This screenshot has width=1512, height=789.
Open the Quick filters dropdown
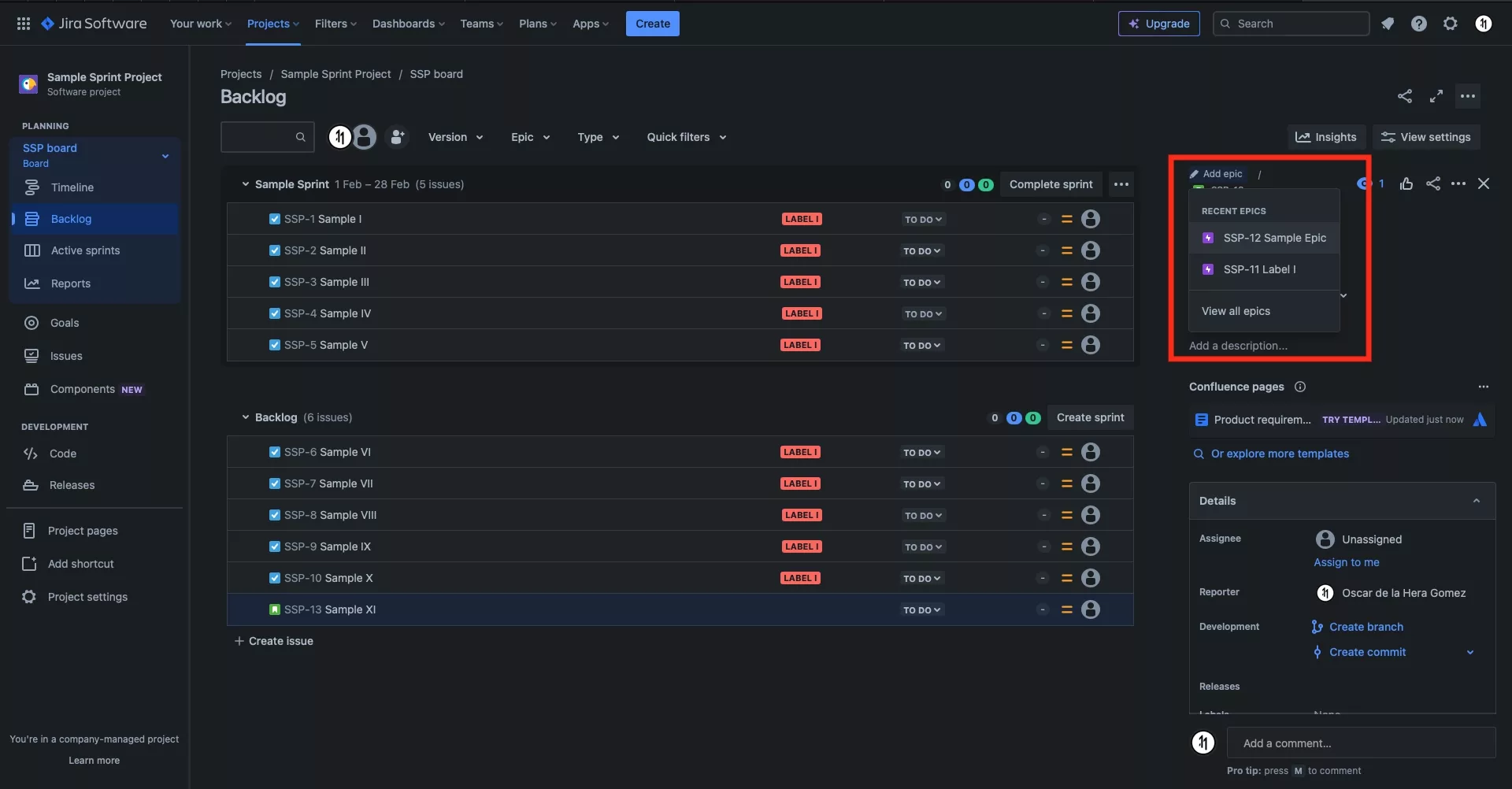[x=686, y=137]
